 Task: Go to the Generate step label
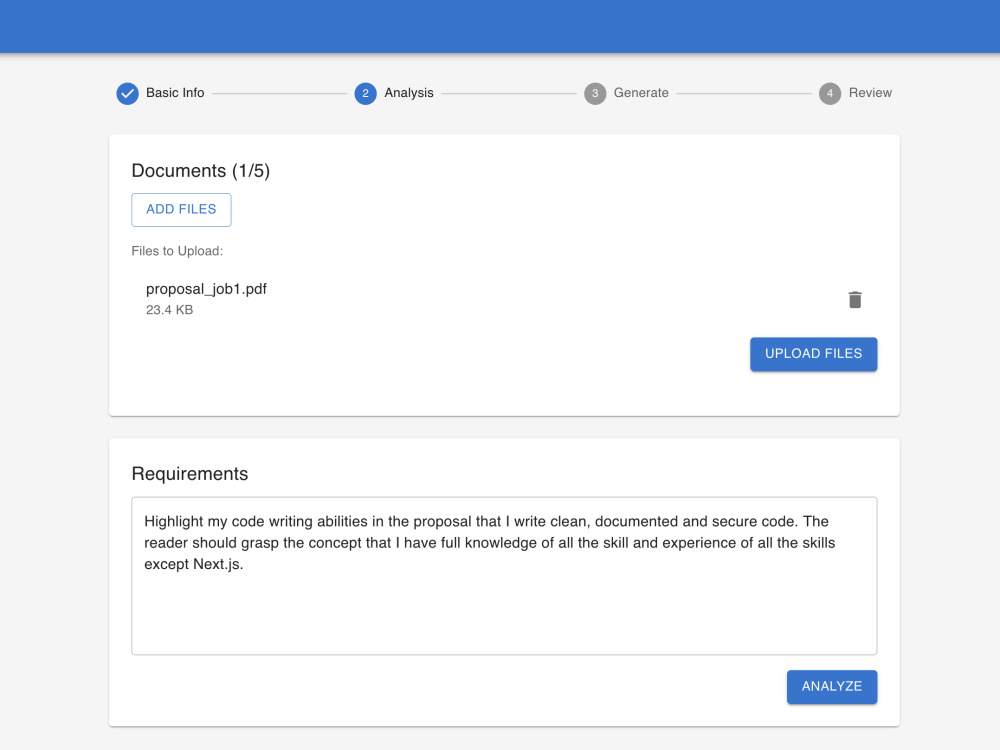[x=641, y=92]
